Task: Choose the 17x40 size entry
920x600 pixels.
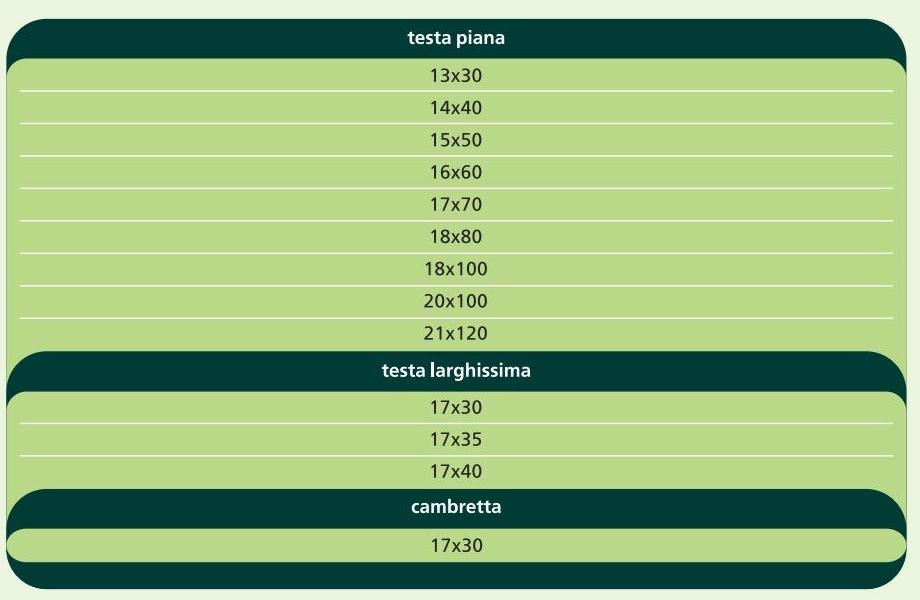Action: (456, 471)
